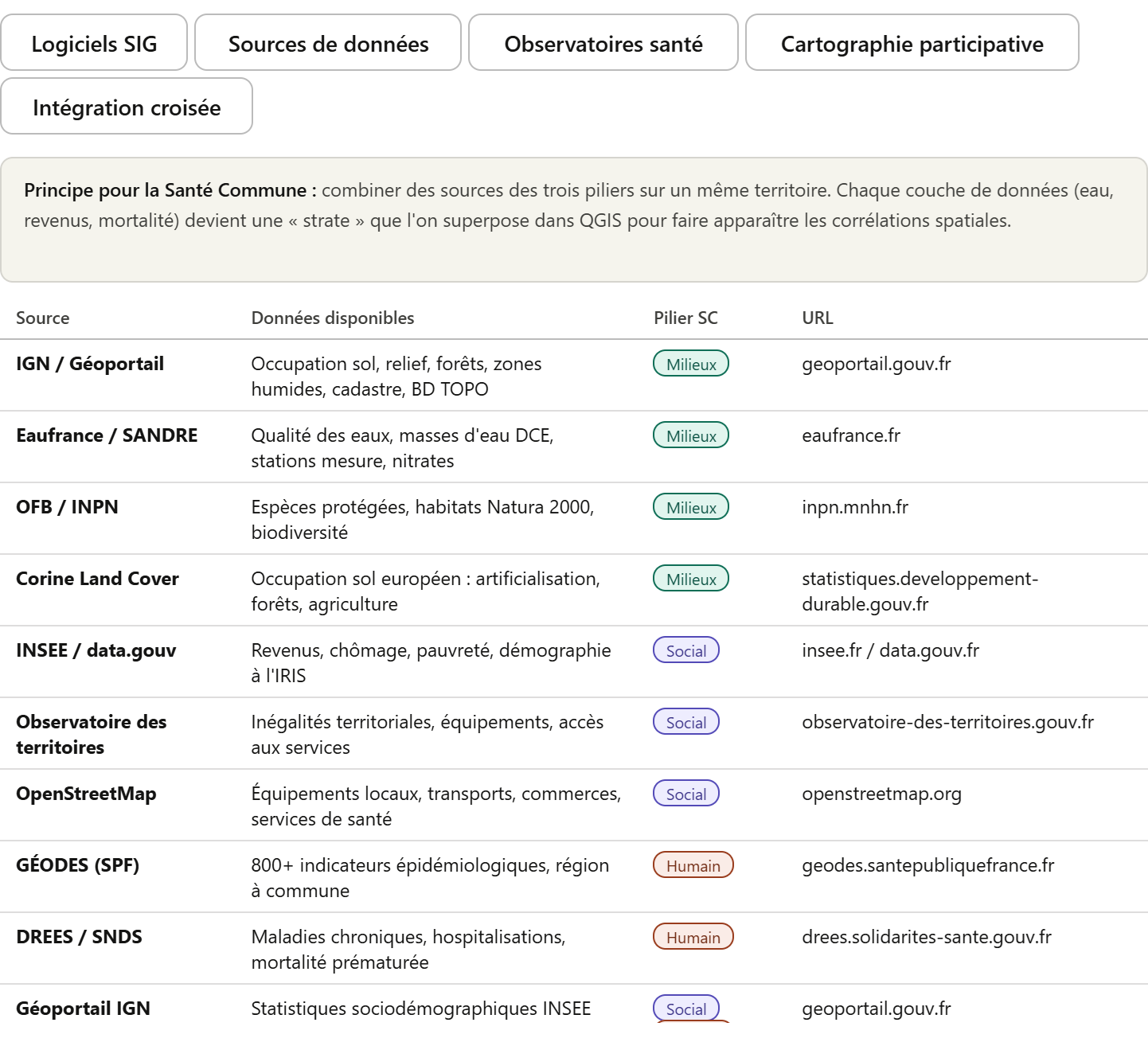Open the Logiciels SIG tab
Viewport: 1148px width, 1042px height.
[x=94, y=43]
